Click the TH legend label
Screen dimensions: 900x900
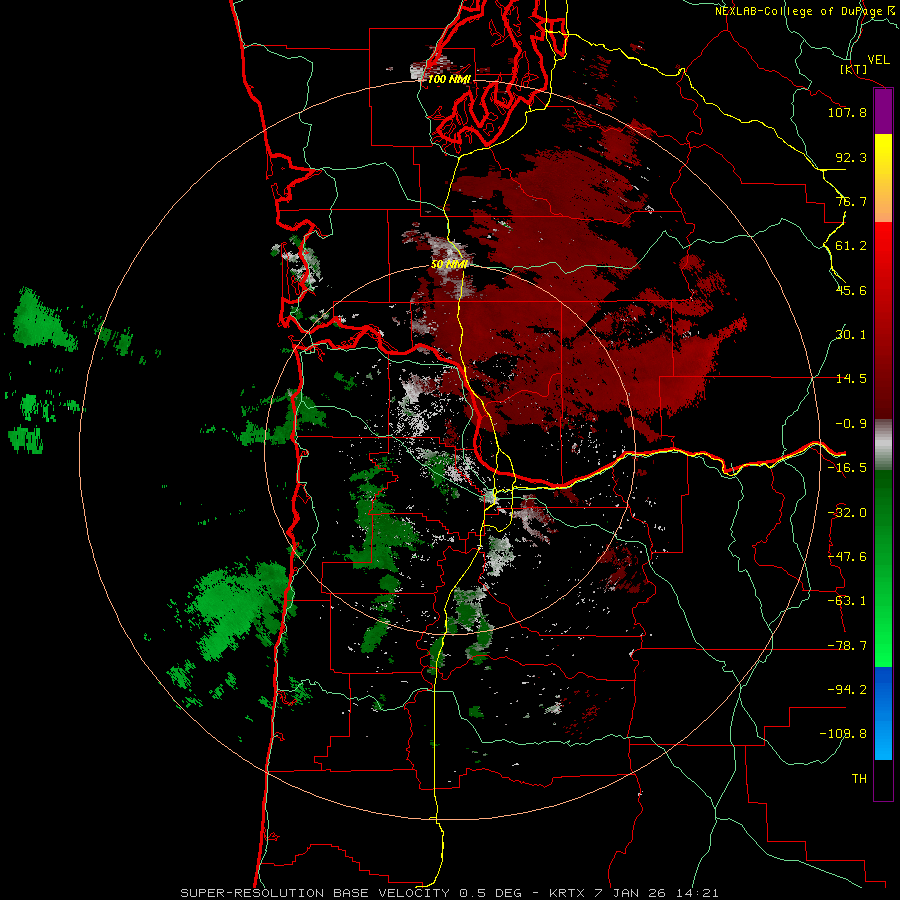859,779
